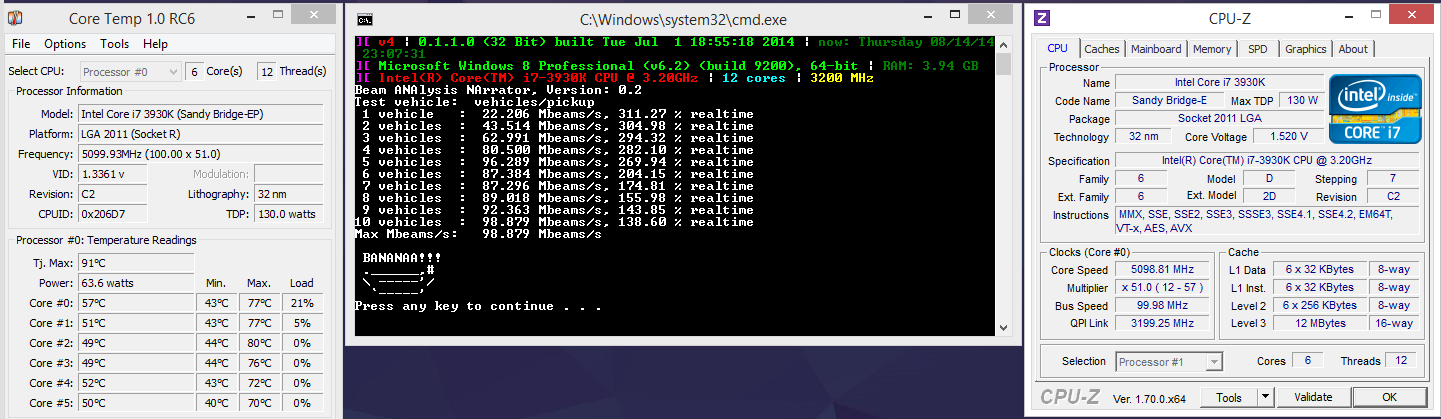Viewport: 1441px width, 419px height.
Task: Switch to the About tab in CPU-Z
Action: click(x=1353, y=49)
